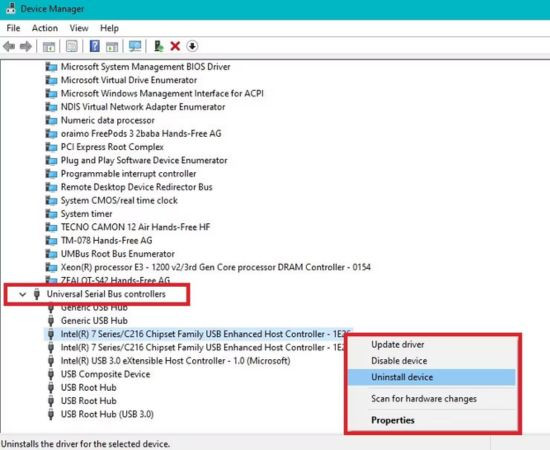Image resolution: width=550 pixels, height=450 pixels.
Task: Toggle the show/hide console tree toolbar icon
Action: click(x=49, y=46)
